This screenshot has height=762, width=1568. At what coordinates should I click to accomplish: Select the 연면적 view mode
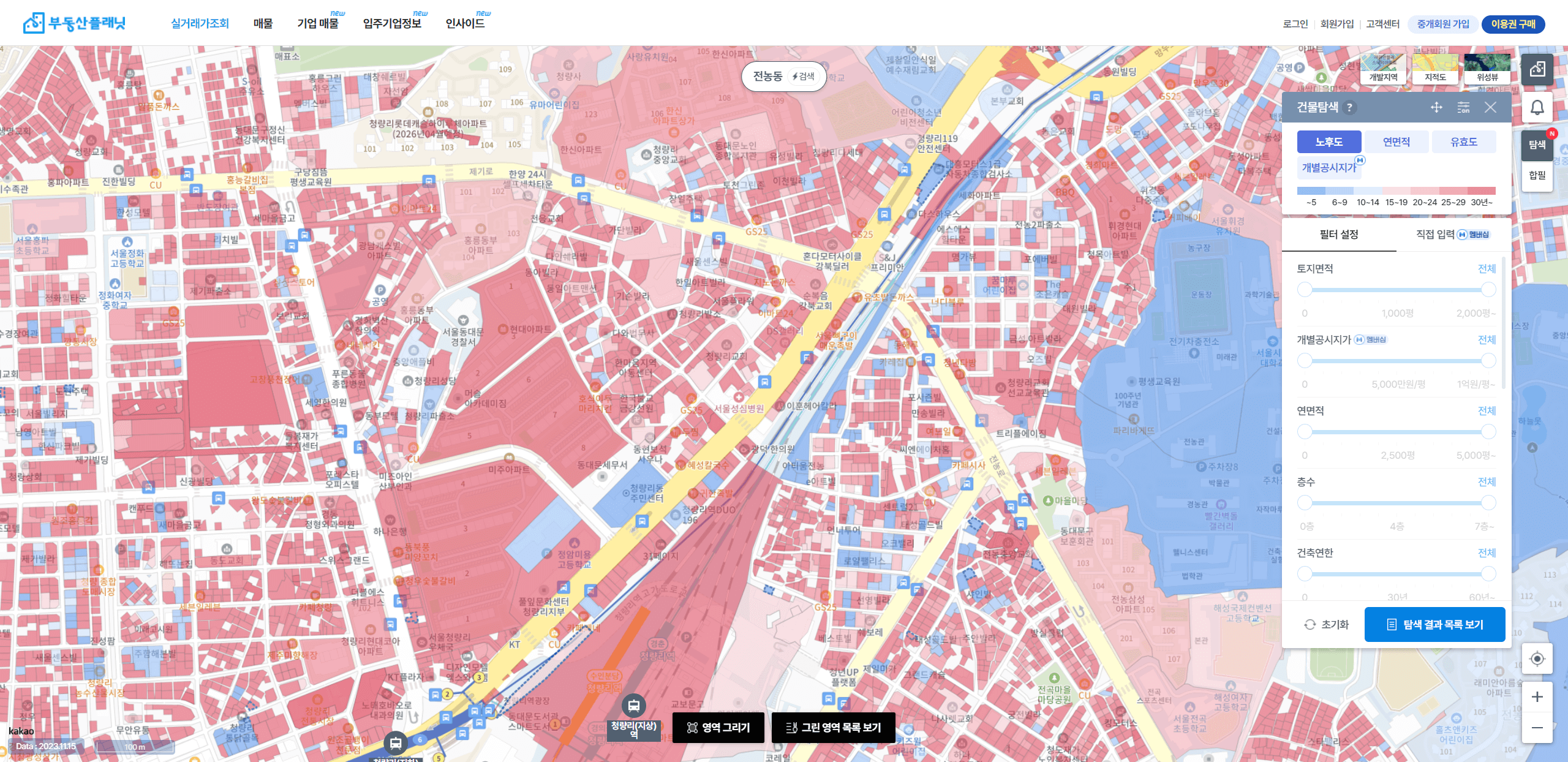pos(1396,142)
